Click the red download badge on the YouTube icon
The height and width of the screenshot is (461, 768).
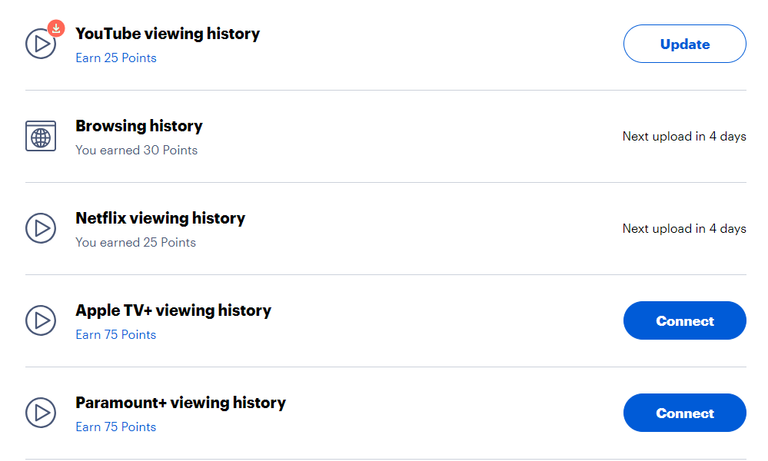56,28
